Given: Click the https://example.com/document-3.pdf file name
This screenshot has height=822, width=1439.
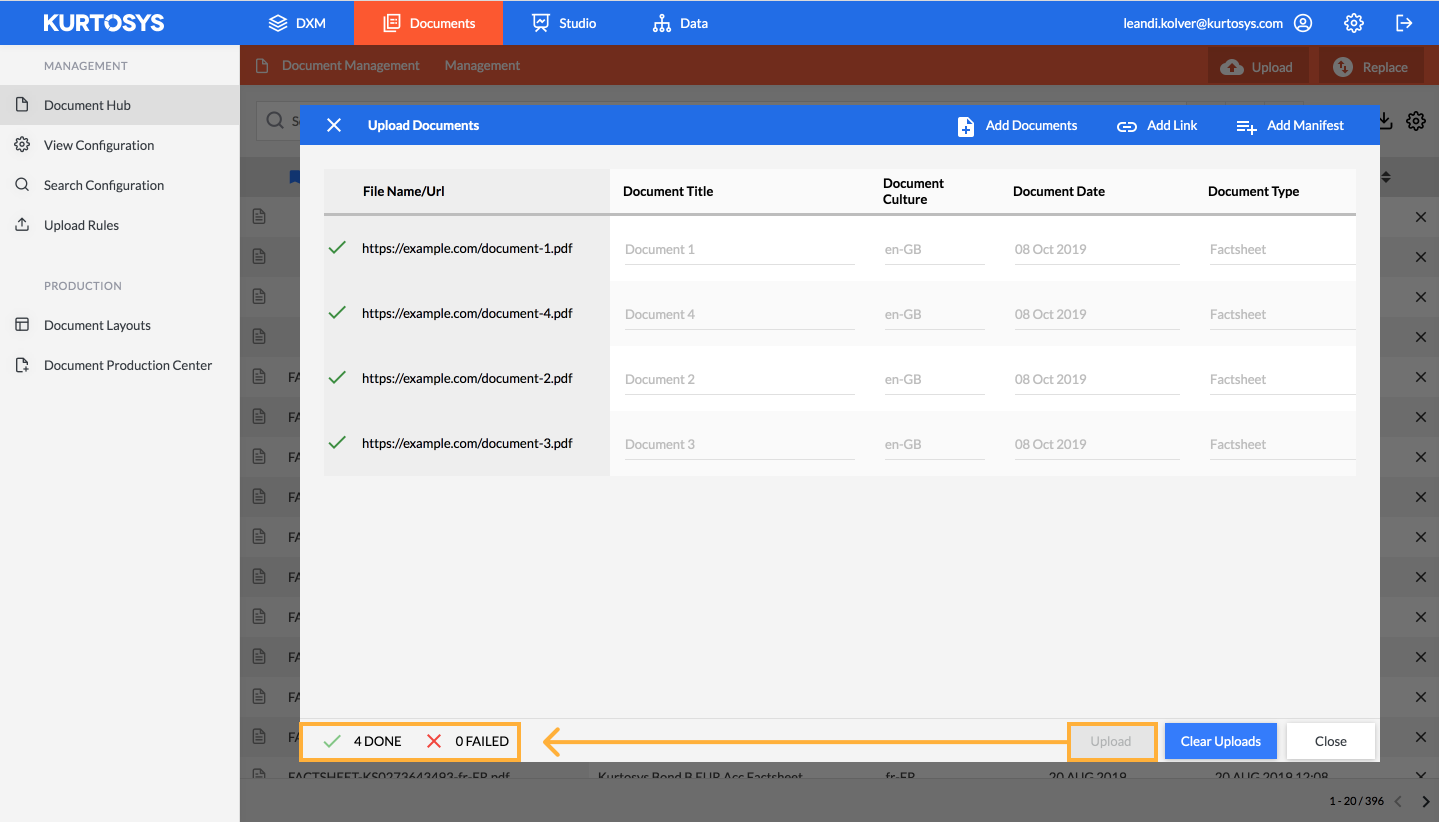Looking at the screenshot, I should pyautogui.click(x=467, y=443).
